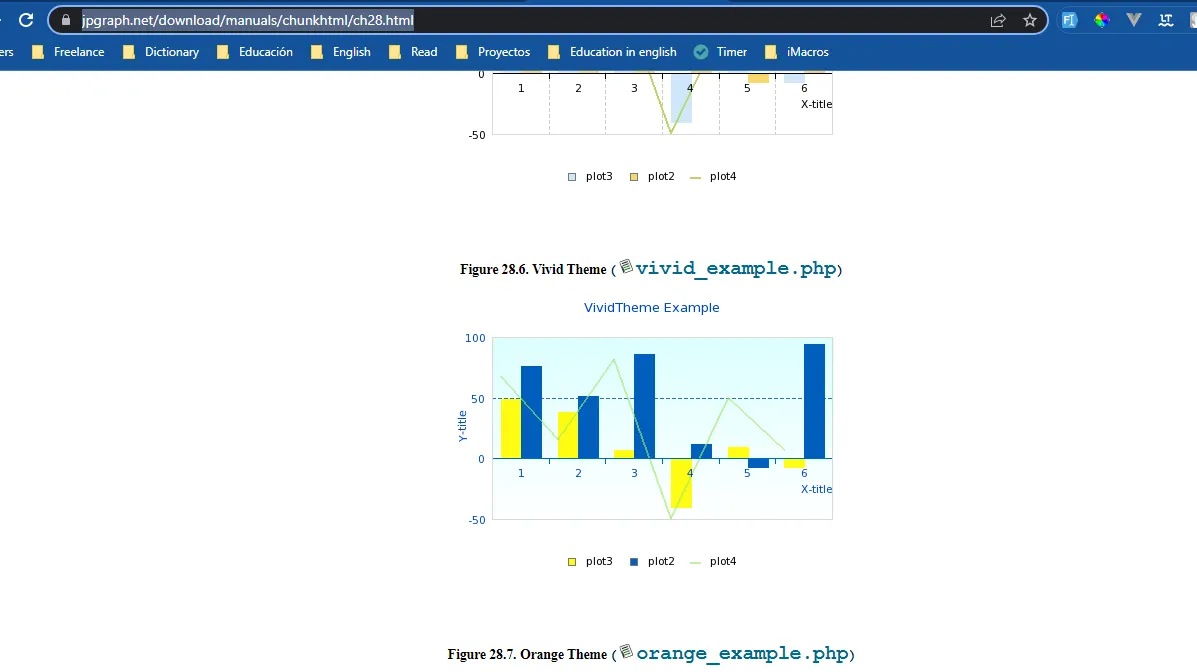Open the Educación bookmarks folder
The height and width of the screenshot is (672, 1197).
(255, 52)
